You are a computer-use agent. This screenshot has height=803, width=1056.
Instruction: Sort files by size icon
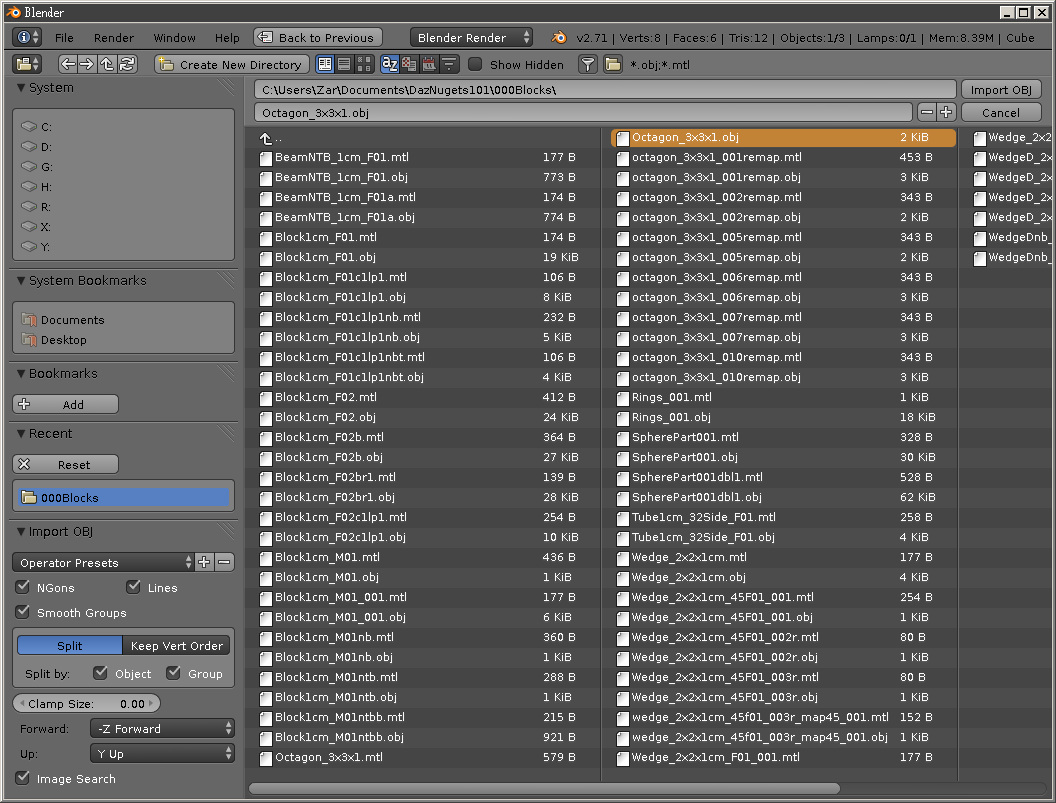point(449,64)
